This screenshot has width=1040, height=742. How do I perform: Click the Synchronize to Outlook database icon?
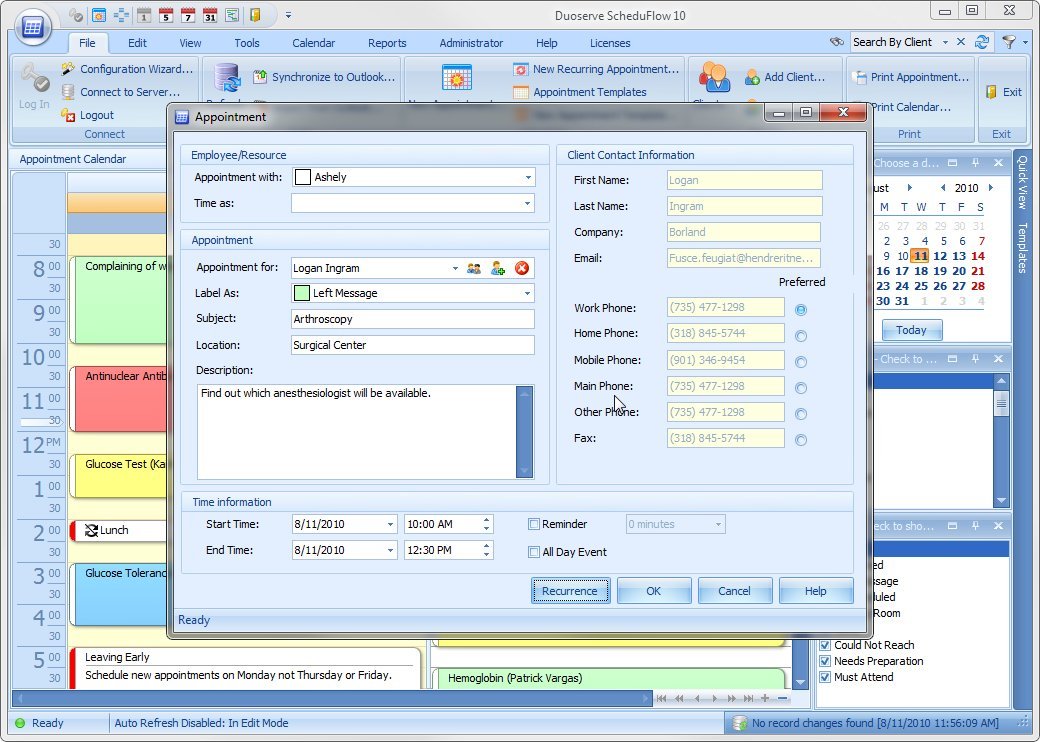[226, 80]
